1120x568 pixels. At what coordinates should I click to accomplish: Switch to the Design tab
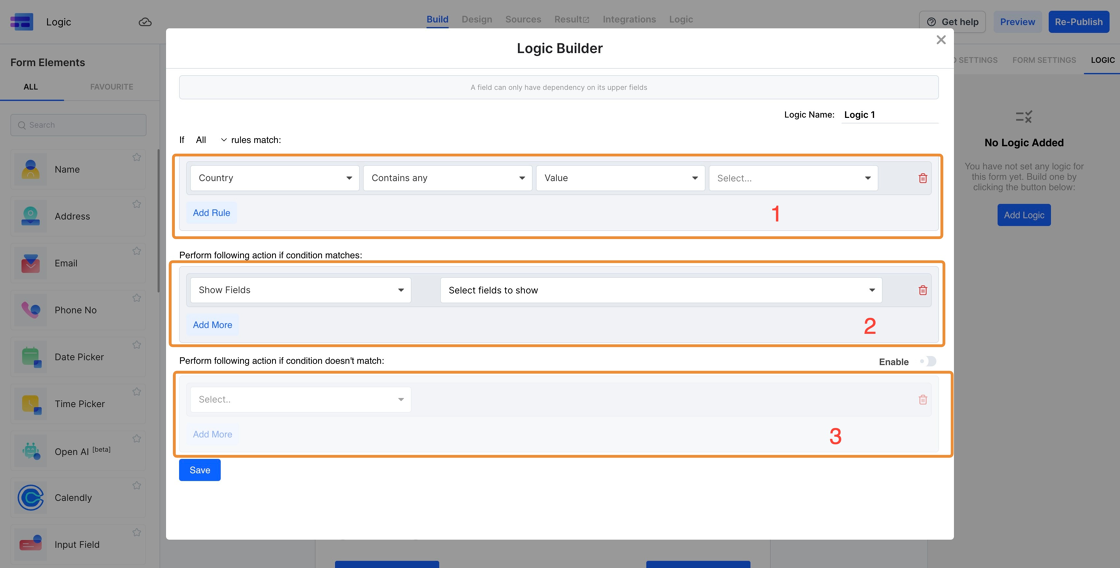[476, 19]
